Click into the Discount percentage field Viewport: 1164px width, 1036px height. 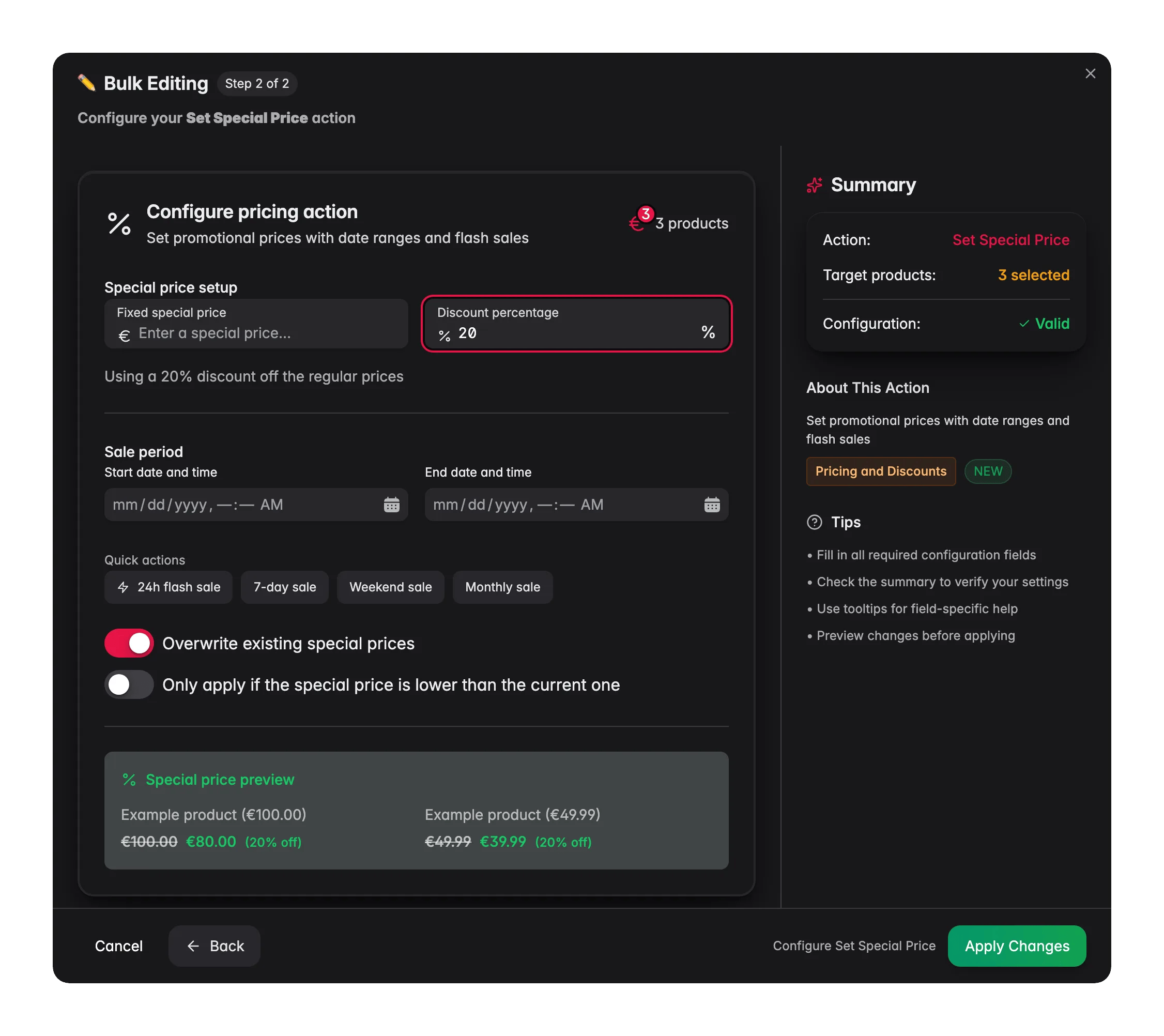click(576, 324)
